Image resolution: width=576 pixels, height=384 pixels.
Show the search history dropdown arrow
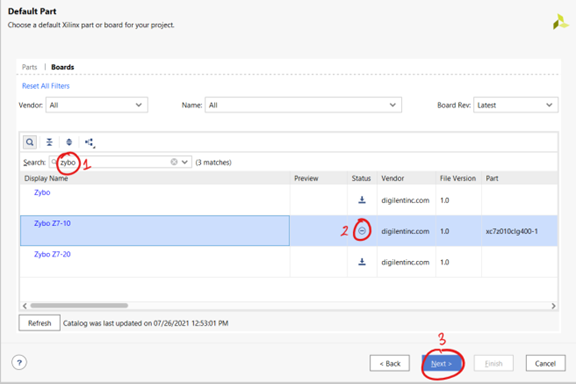click(x=185, y=162)
